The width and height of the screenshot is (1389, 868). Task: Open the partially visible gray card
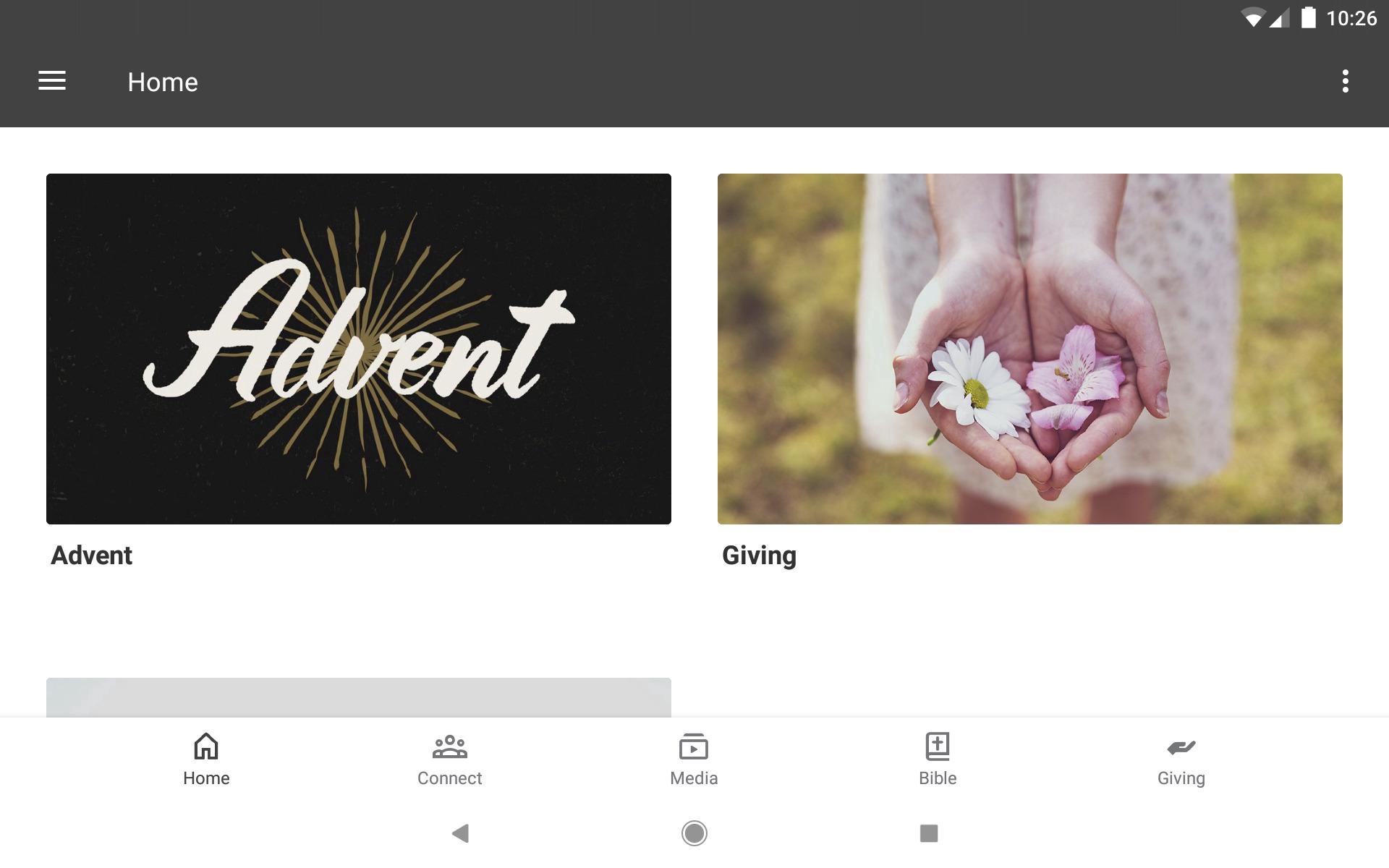pos(359,697)
